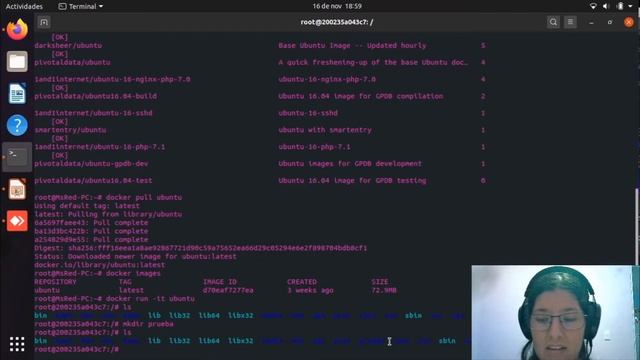Open the Help icon in the dock
640x360 pixels.
coord(17,125)
